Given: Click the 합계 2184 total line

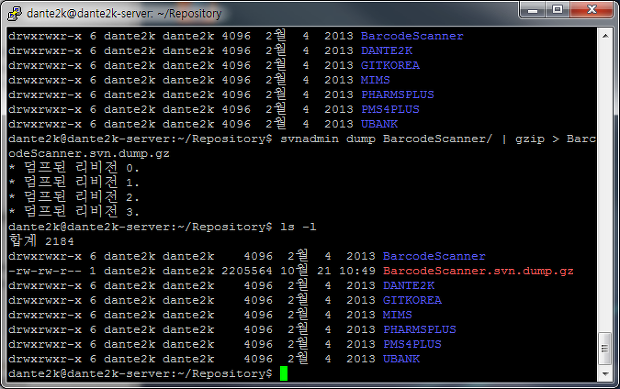Looking at the screenshot, I should tap(42, 241).
